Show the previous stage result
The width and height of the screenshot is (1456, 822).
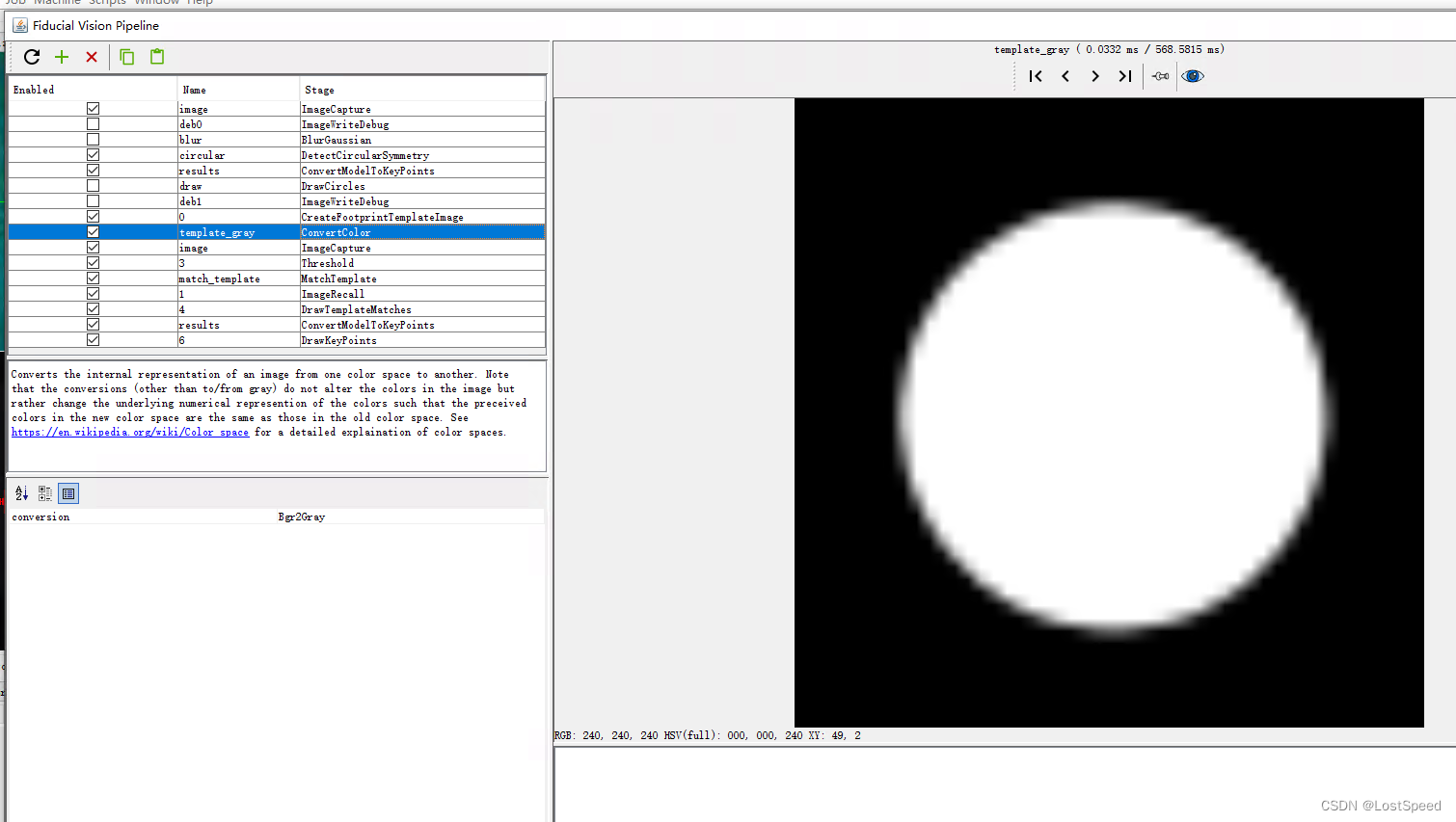pyautogui.click(x=1065, y=76)
